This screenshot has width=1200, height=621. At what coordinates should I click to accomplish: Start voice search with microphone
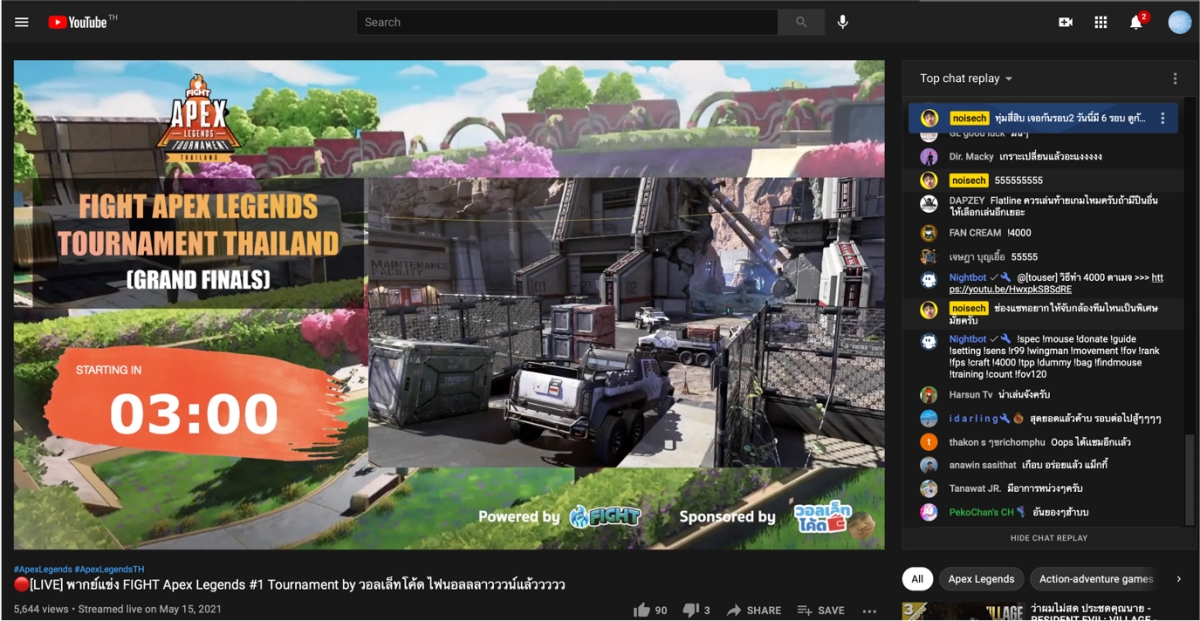(x=843, y=22)
